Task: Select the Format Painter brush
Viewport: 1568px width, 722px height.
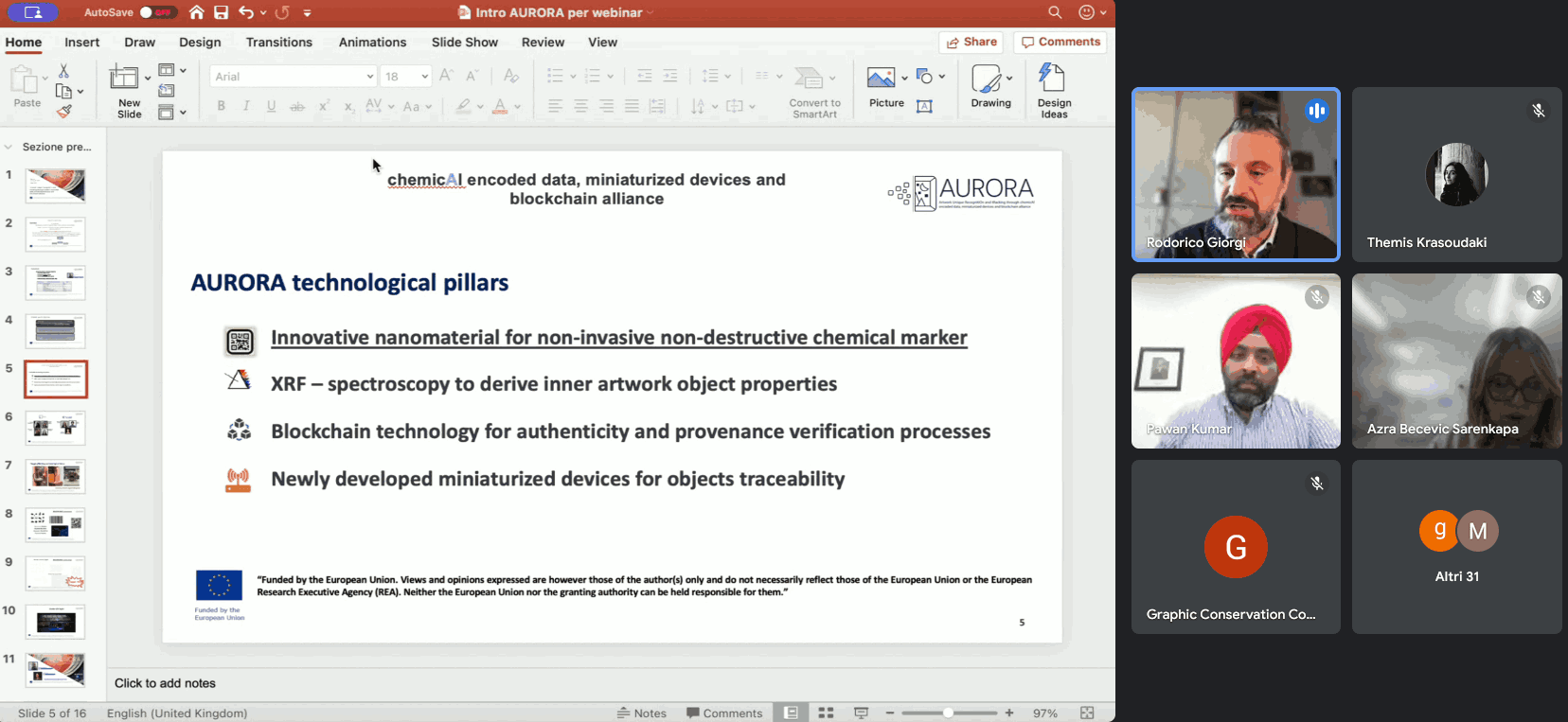Action: [x=64, y=112]
